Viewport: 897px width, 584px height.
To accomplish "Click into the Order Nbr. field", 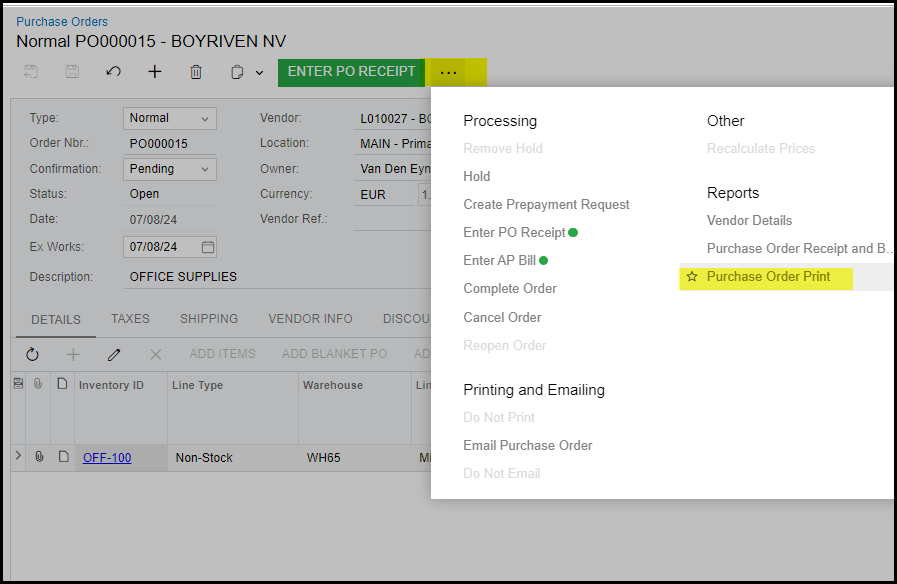I will [168, 144].
